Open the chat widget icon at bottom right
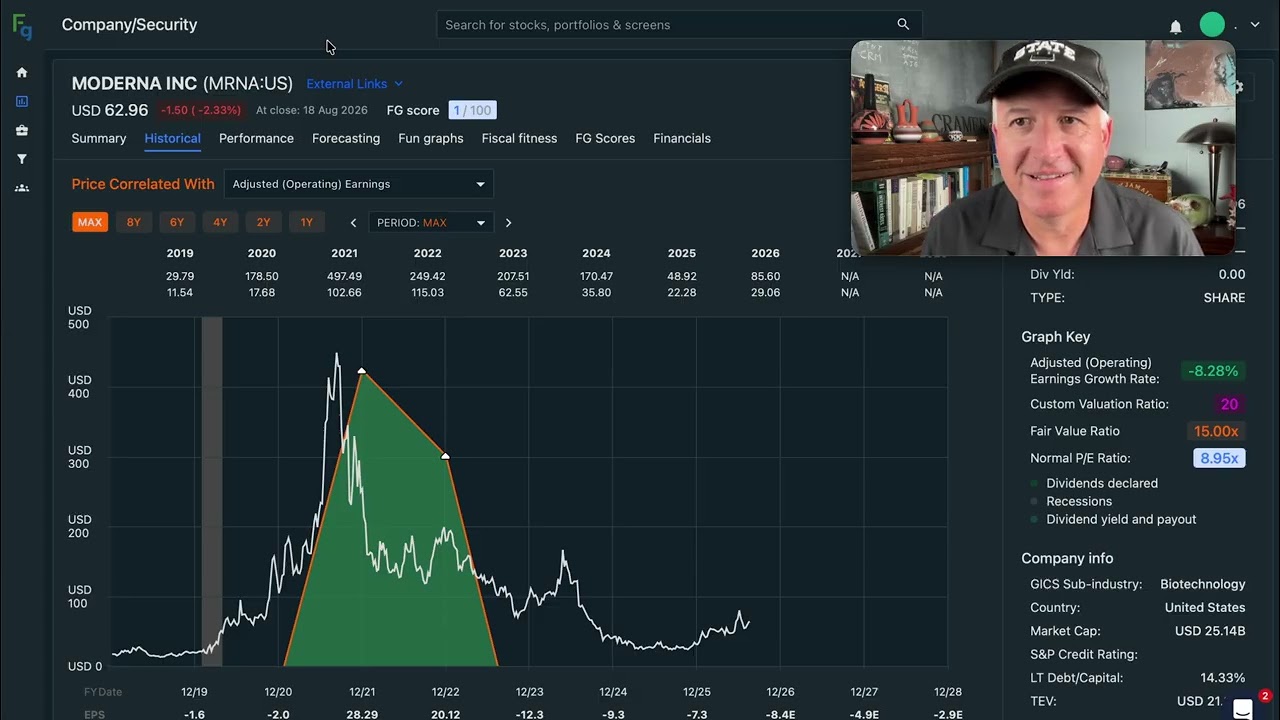 [1243, 709]
